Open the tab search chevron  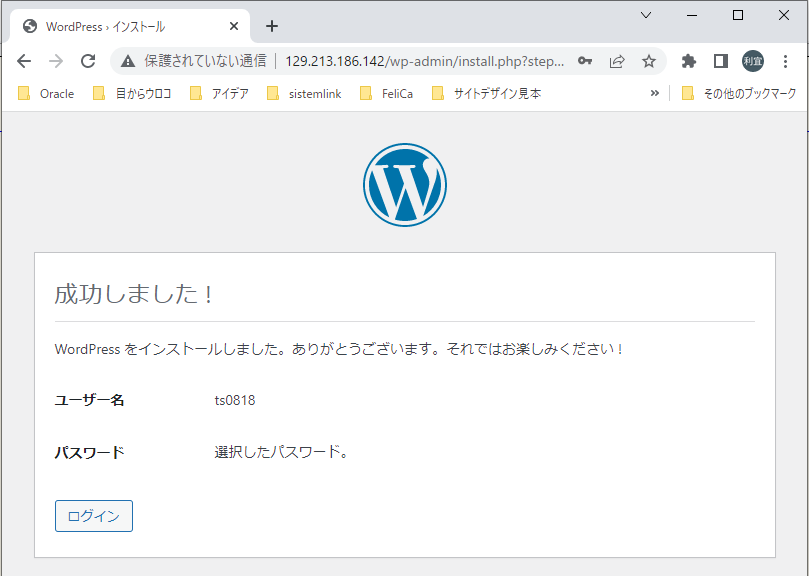(x=645, y=15)
